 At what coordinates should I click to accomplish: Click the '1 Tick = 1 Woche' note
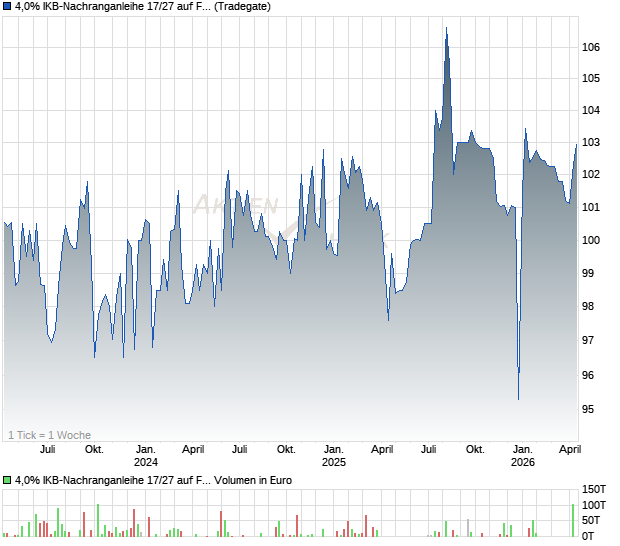coord(49,435)
